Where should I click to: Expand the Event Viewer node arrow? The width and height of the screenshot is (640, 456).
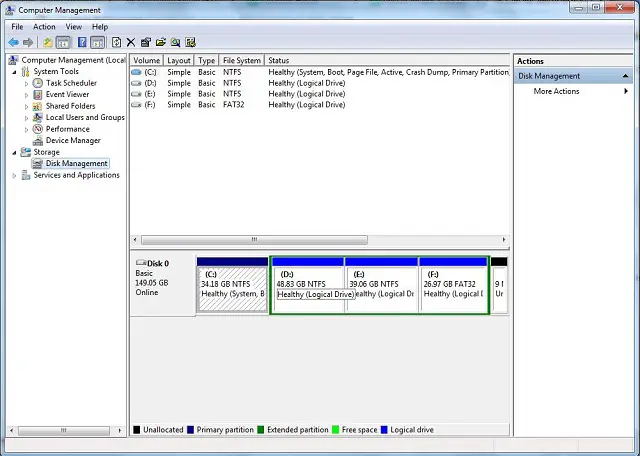point(27,95)
